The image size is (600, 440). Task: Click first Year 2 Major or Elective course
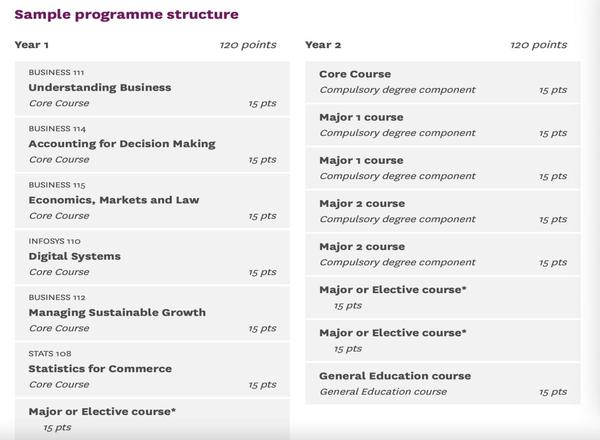pyautogui.click(x=443, y=298)
